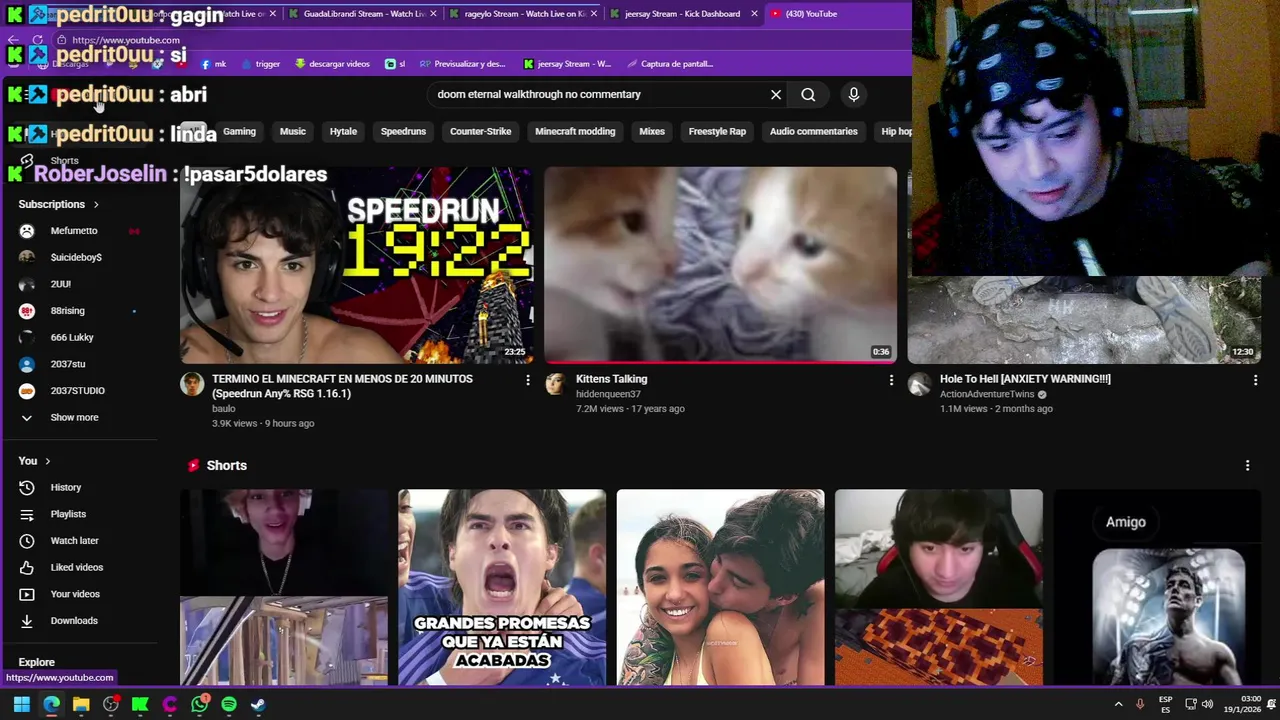Open the Captura de pantall... bookmark
The height and width of the screenshot is (720, 1280).
coord(669,64)
